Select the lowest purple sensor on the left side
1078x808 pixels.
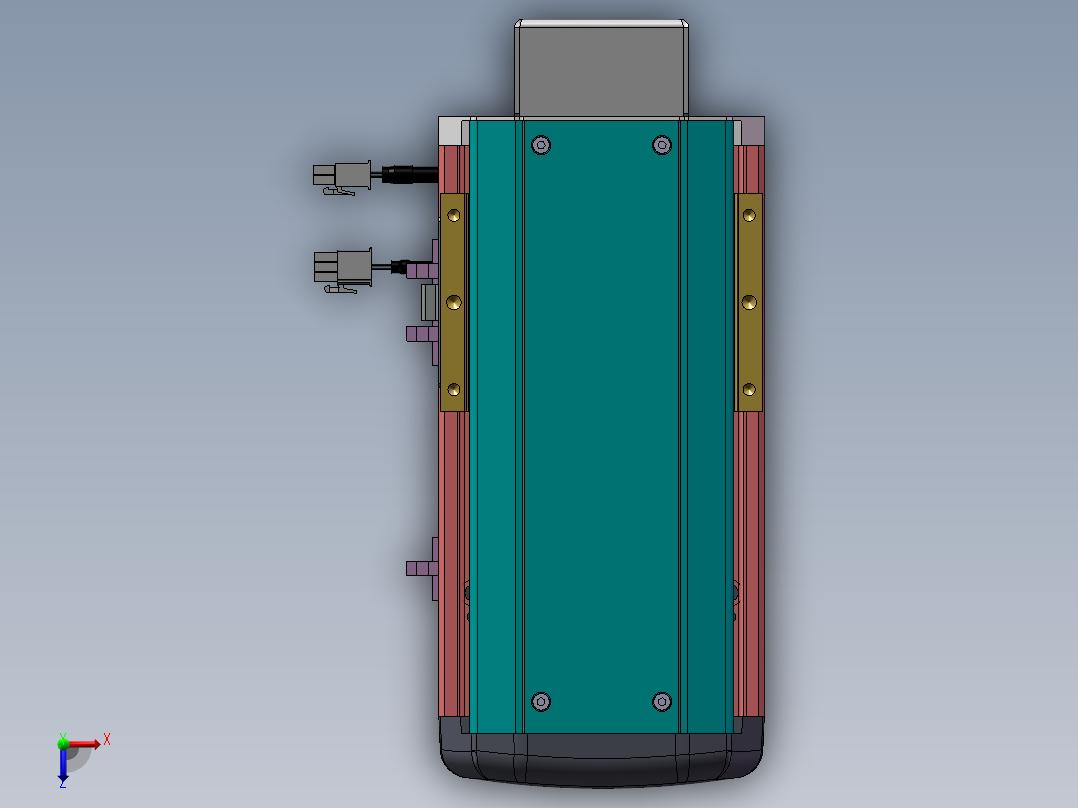tap(422, 568)
